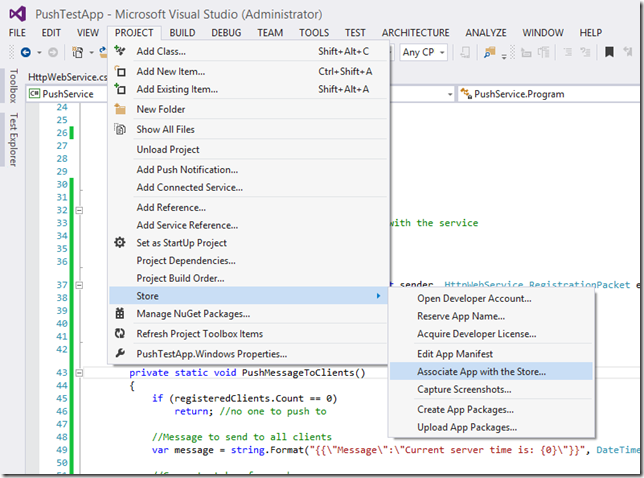Choose Open Developer Account from Store submenu

pos(491,299)
